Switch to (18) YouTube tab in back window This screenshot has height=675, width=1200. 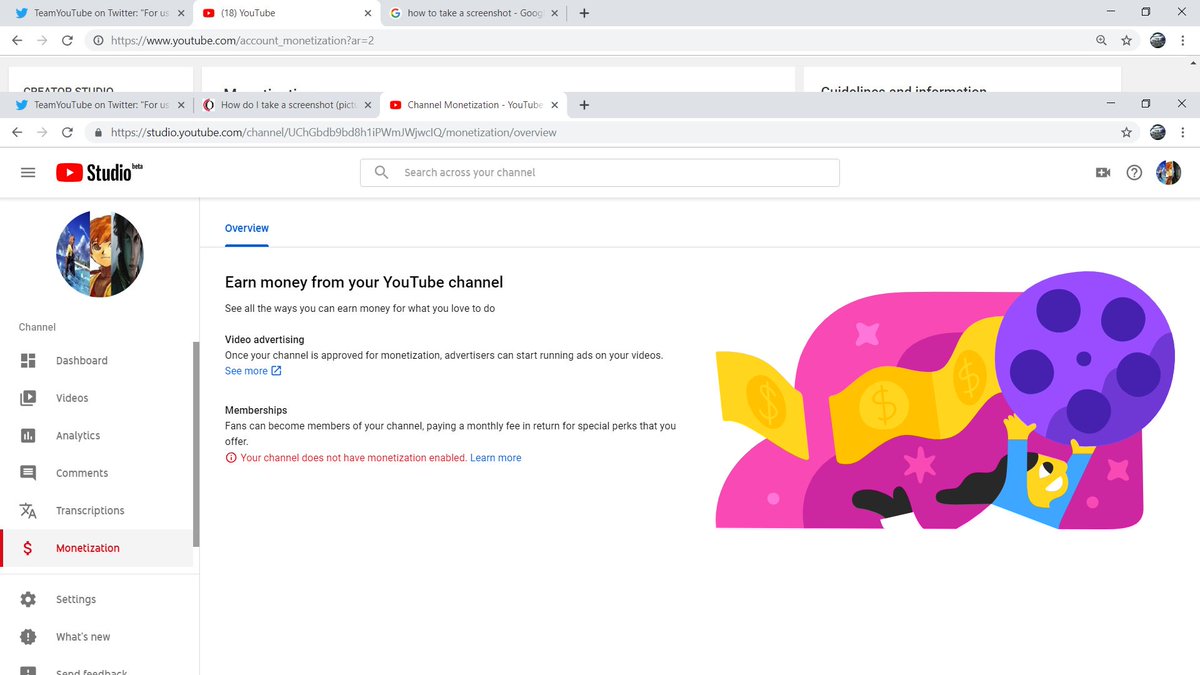point(288,13)
